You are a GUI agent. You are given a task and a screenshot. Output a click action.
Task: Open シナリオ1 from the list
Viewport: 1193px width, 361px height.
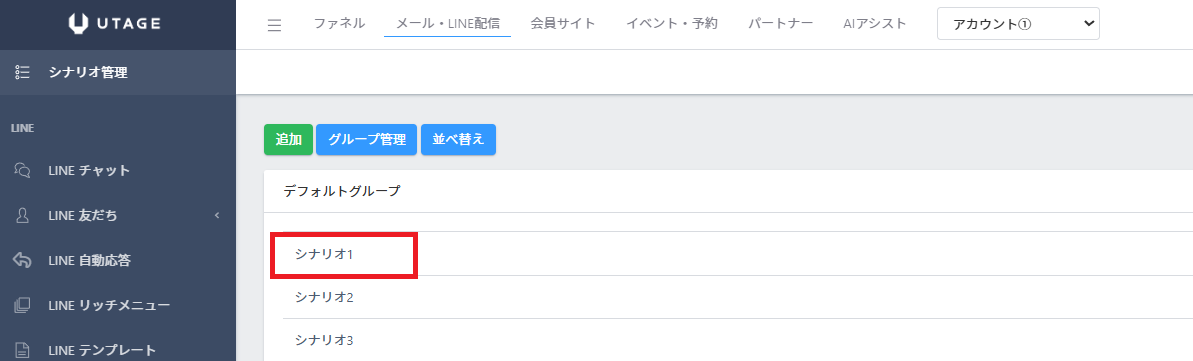coord(325,255)
